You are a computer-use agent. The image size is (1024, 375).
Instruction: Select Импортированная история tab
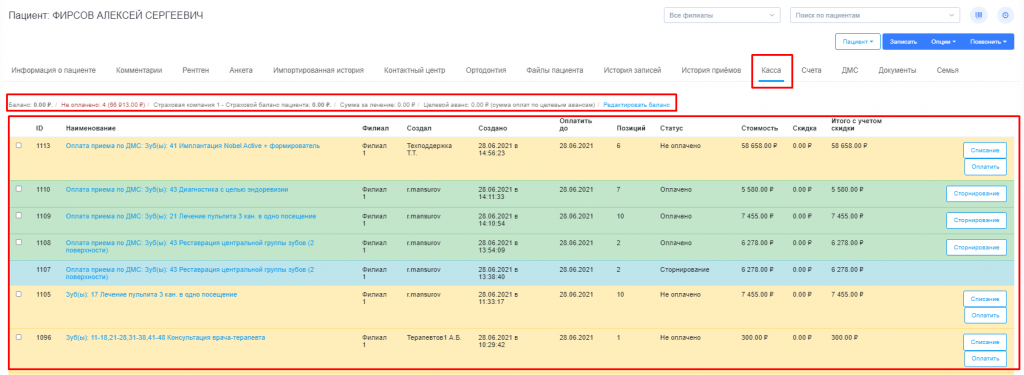coord(318,70)
